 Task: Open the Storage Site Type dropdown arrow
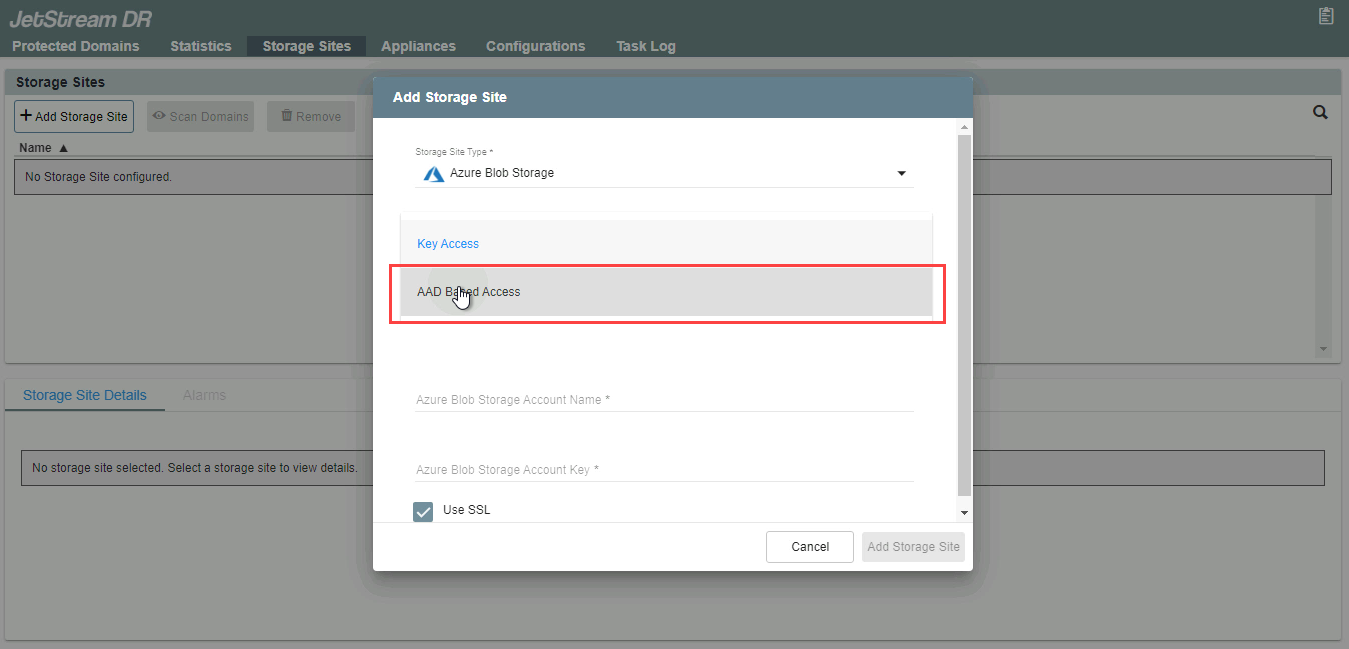901,173
